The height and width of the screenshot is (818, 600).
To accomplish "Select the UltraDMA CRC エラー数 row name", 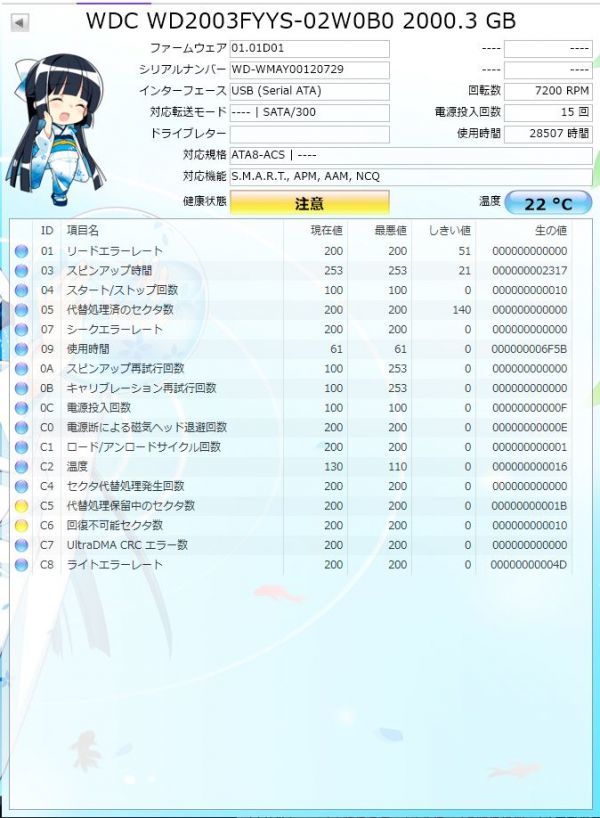I will 127,545.
